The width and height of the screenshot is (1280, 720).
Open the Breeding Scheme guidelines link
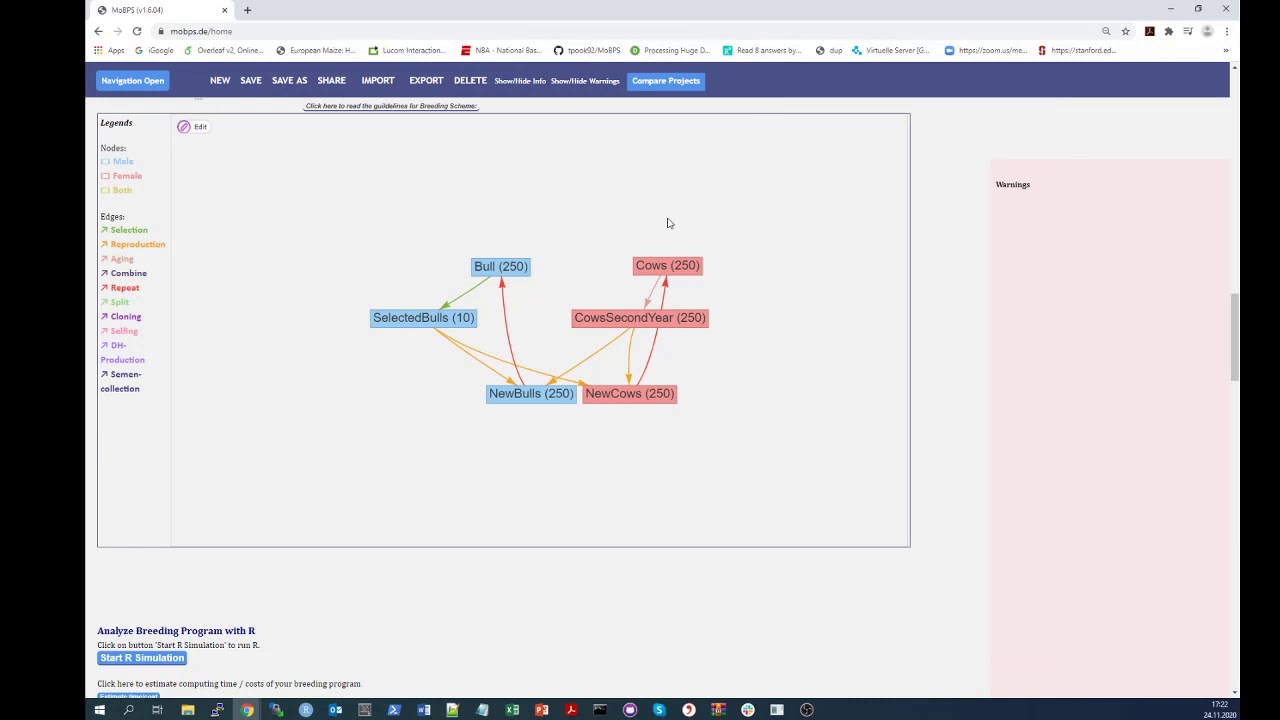(391, 106)
